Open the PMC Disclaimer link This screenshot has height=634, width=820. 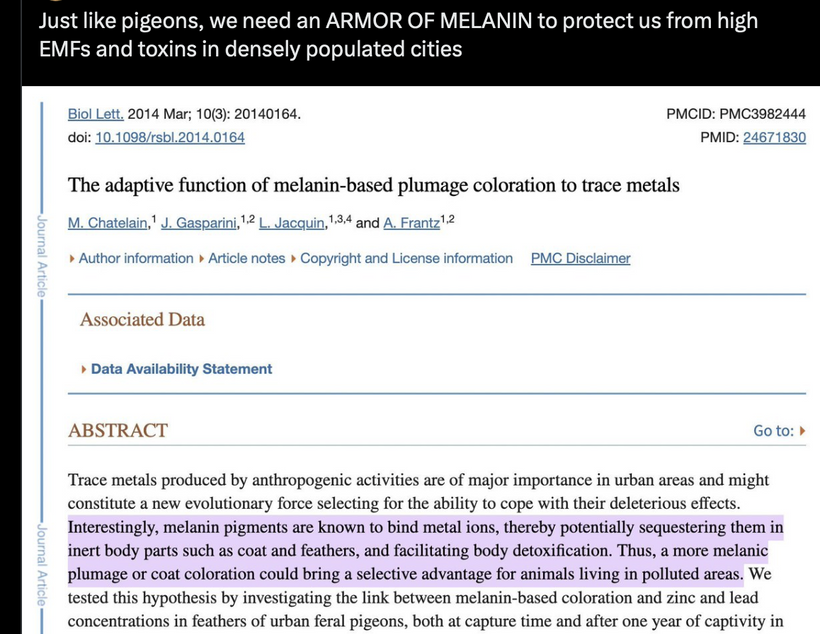click(x=580, y=258)
